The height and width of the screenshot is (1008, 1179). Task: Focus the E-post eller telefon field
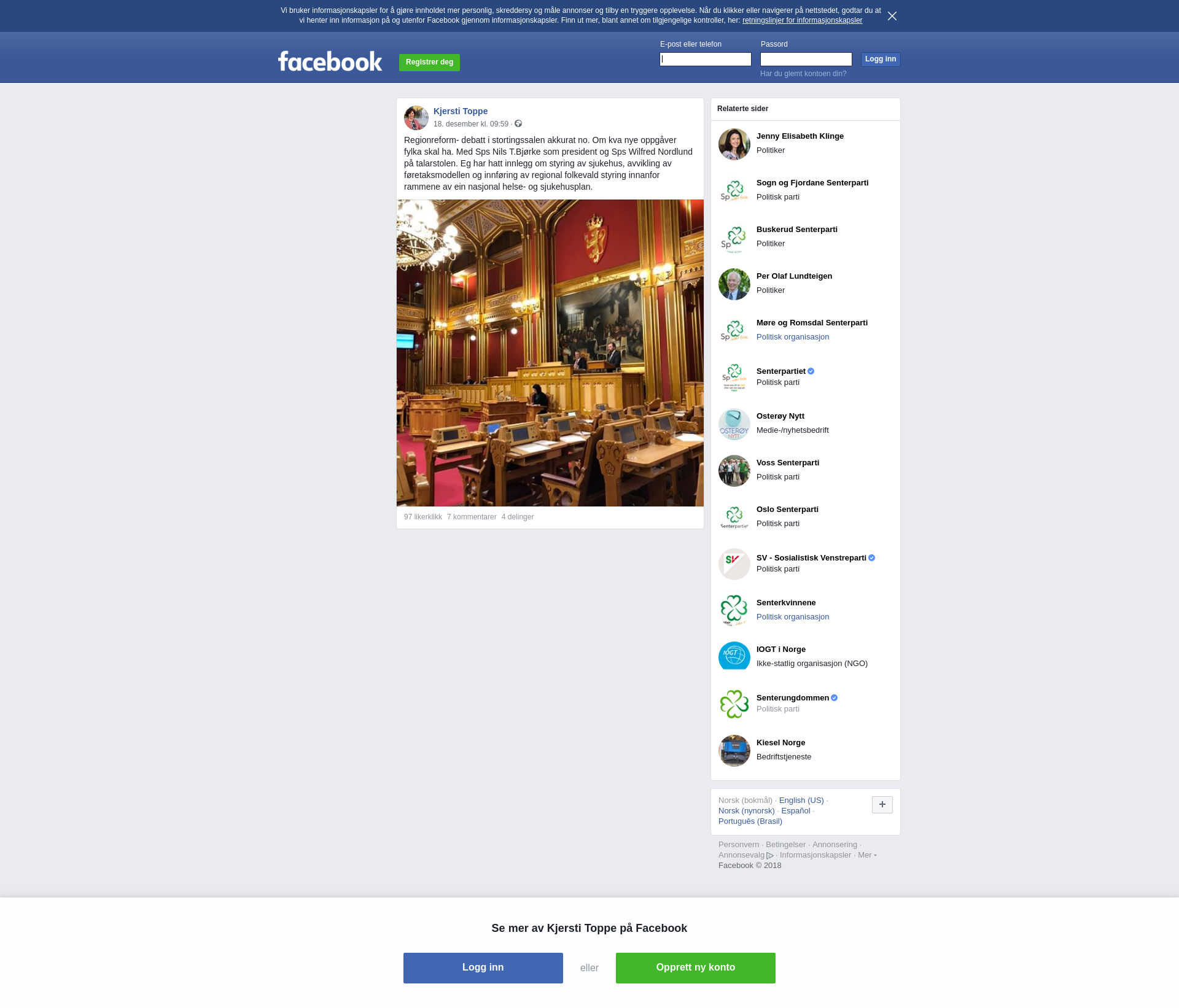point(706,60)
